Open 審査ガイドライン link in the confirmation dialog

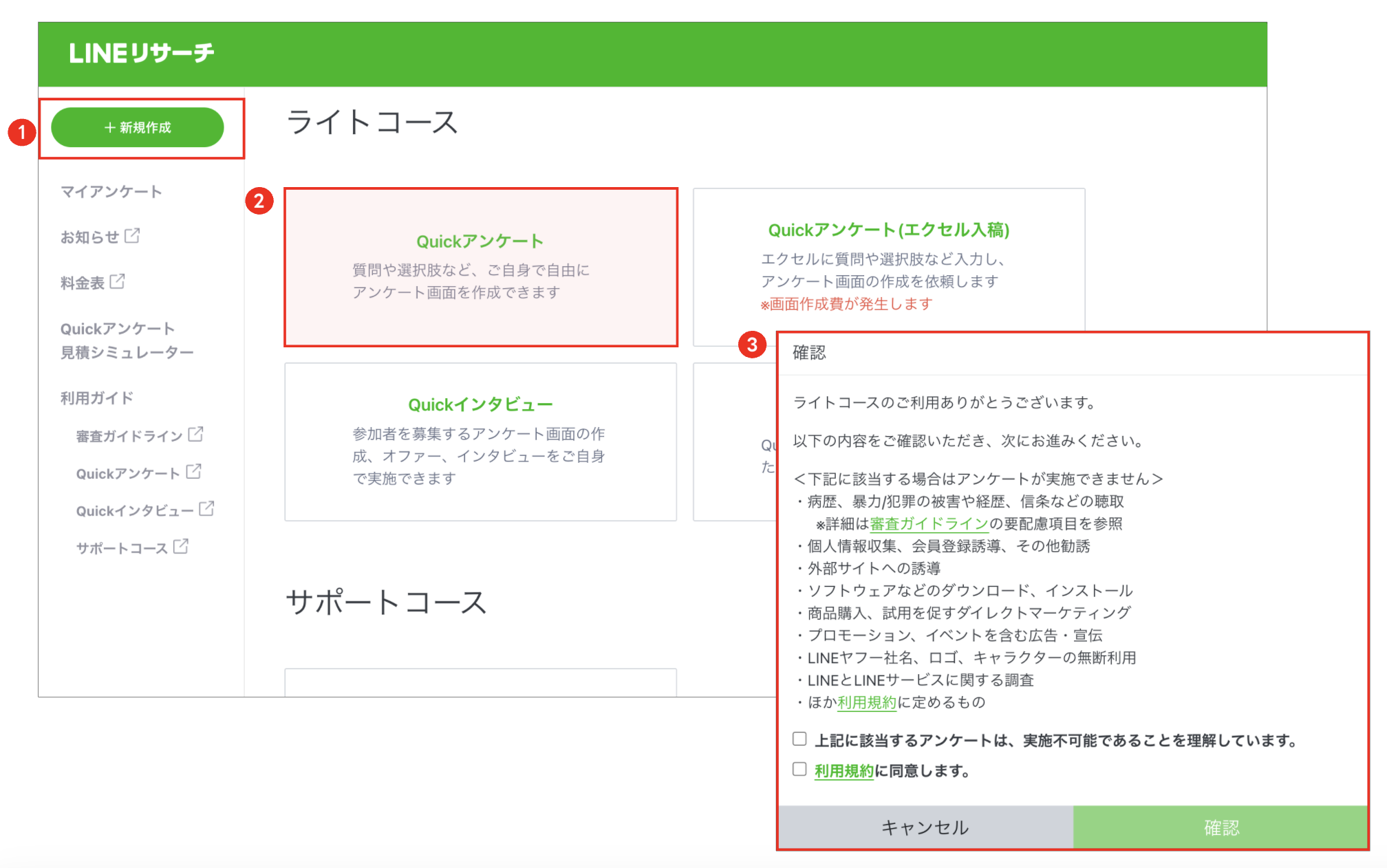click(x=929, y=523)
